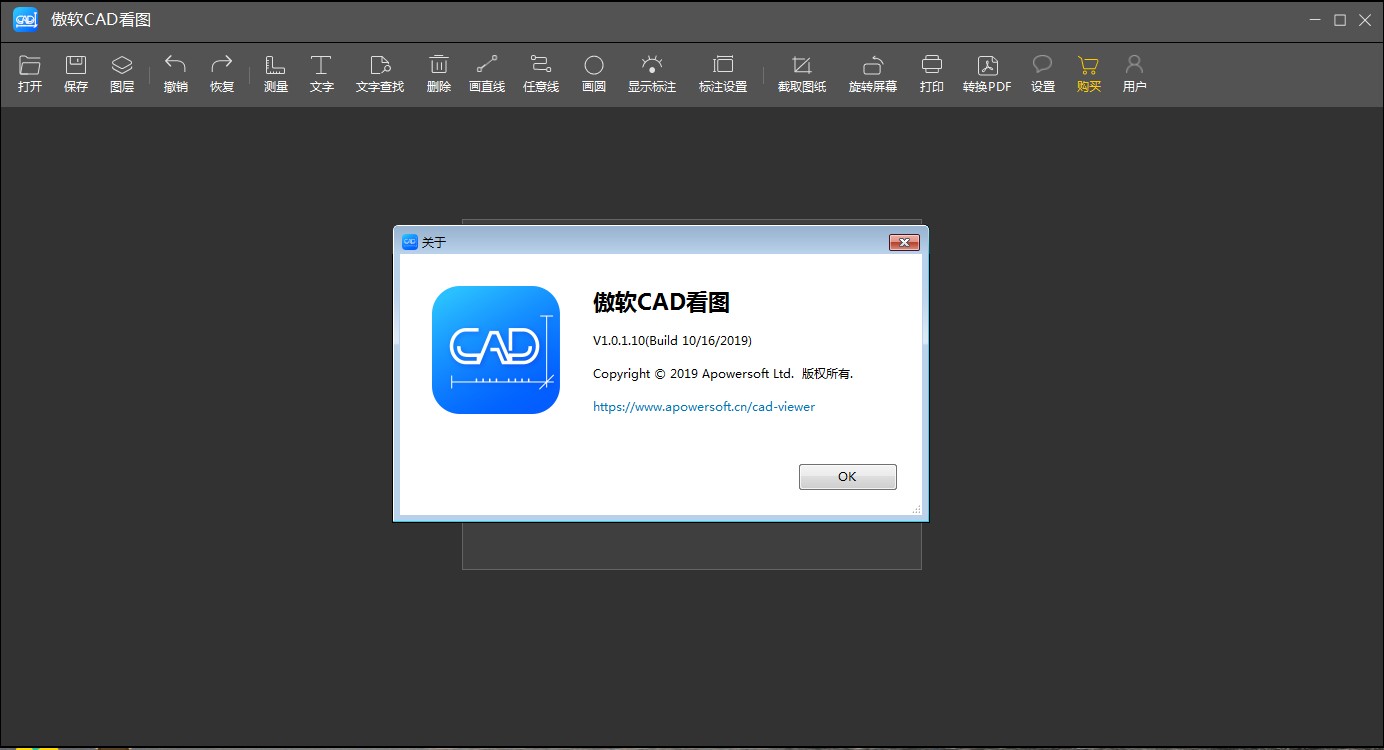Select the straight line drawing tool
The width and height of the screenshot is (1384, 750).
pyautogui.click(x=487, y=73)
